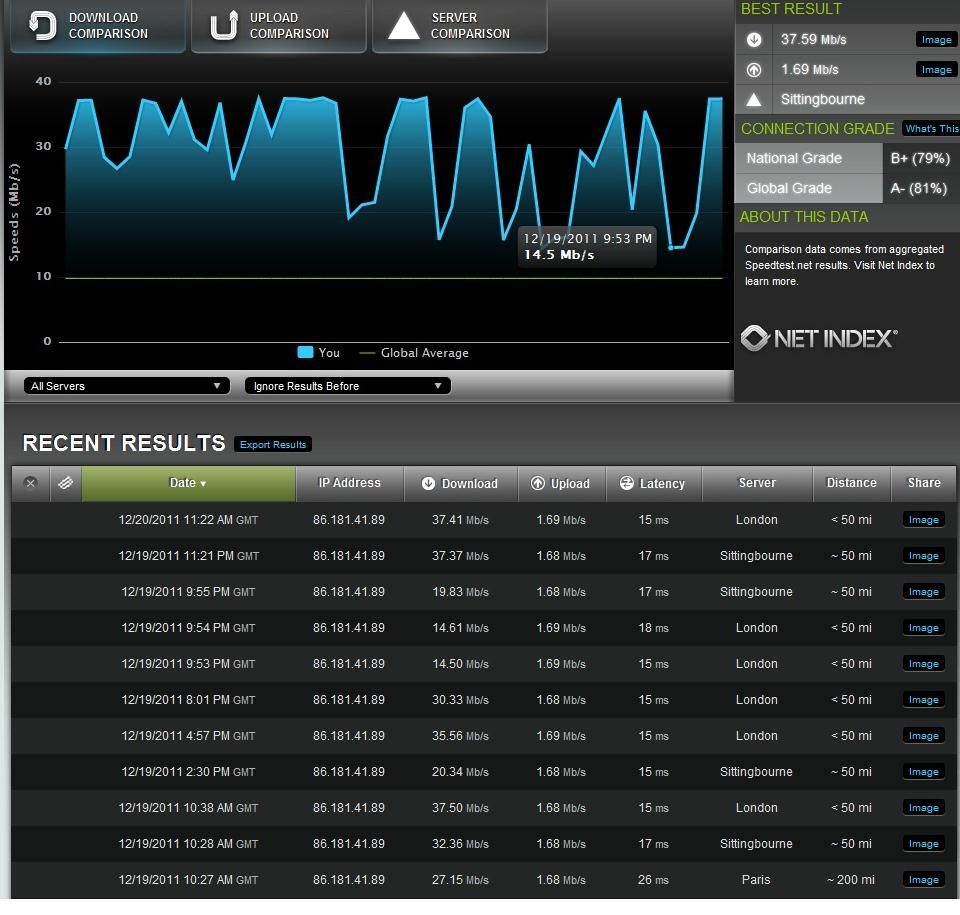Click the What's This link
This screenshot has height=915, width=960.
pyautogui.click(x=931, y=129)
